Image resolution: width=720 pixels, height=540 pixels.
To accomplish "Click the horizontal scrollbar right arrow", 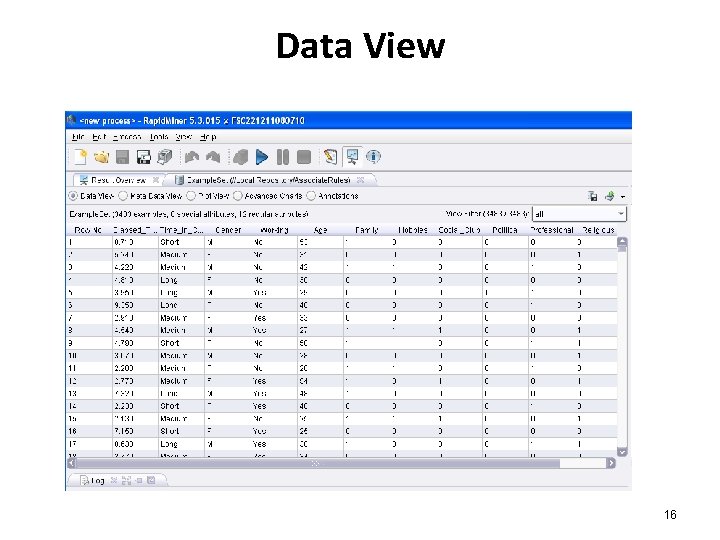I will pyautogui.click(x=611, y=463).
